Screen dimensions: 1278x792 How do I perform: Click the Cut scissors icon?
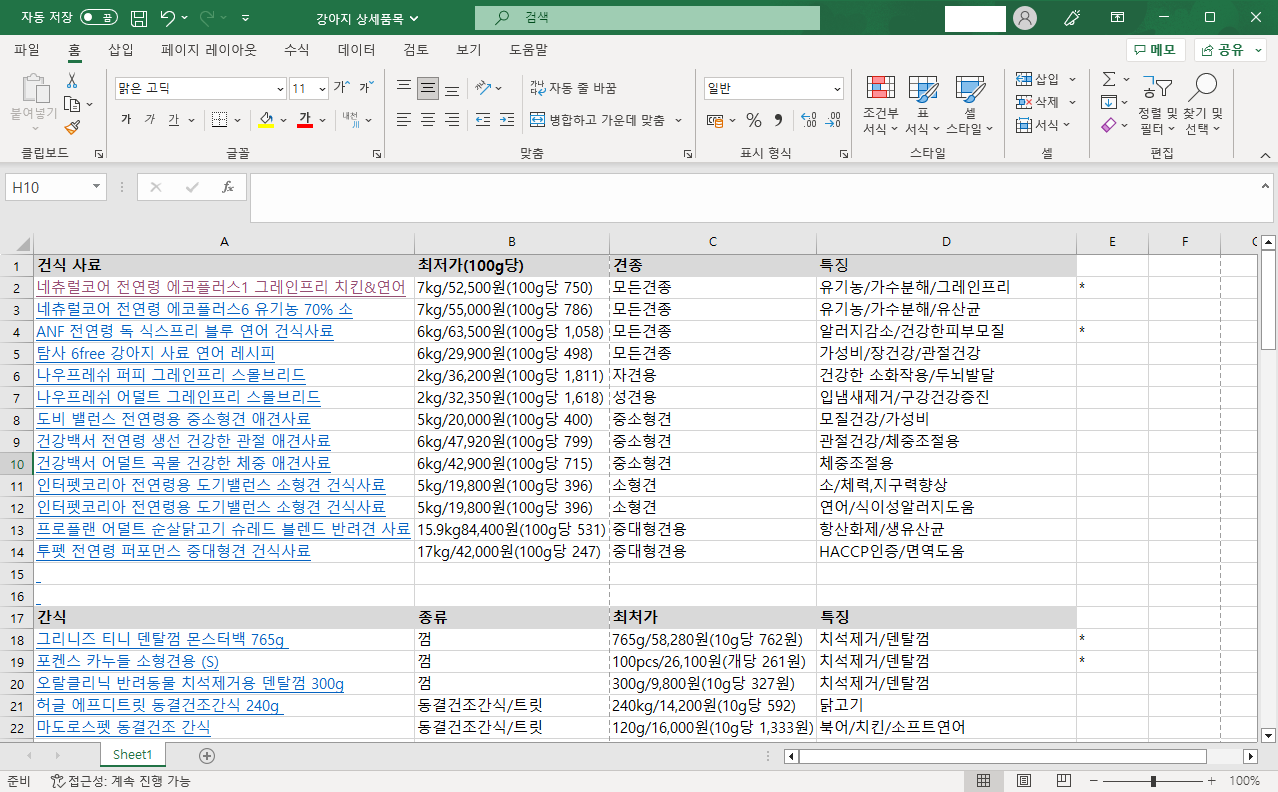click(x=72, y=80)
